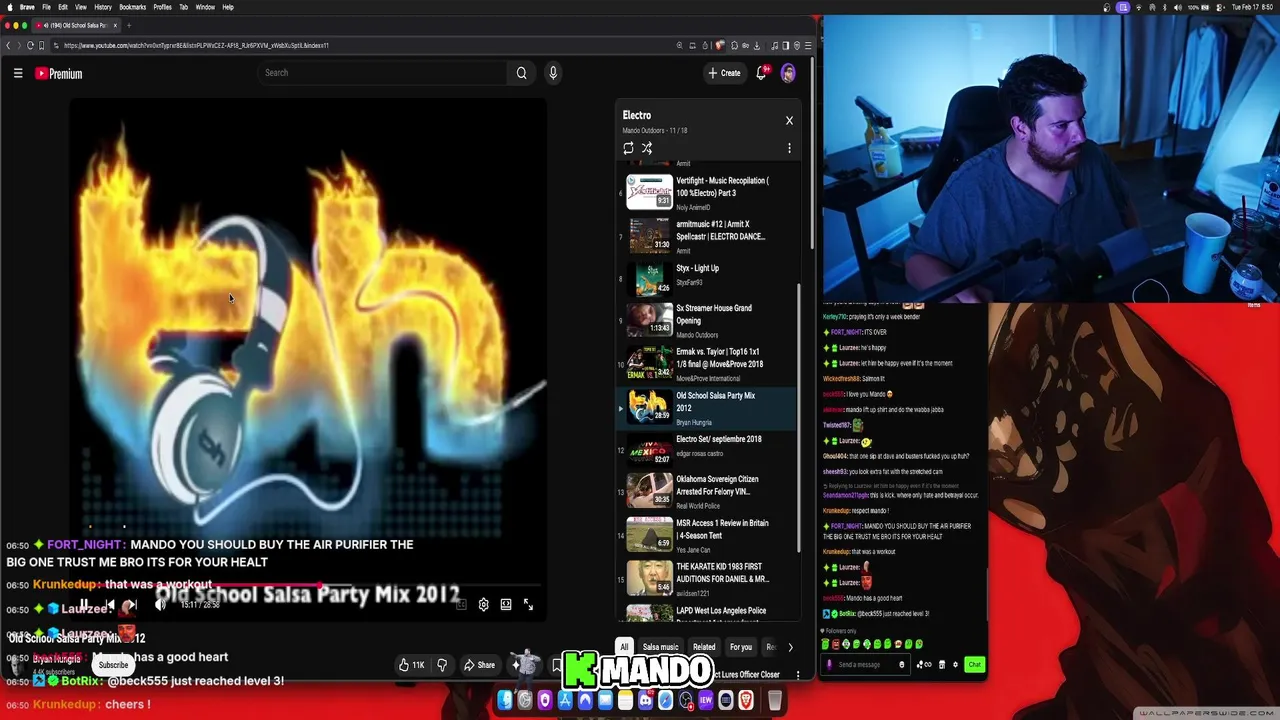Click the Share button under the video

coord(479,665)
